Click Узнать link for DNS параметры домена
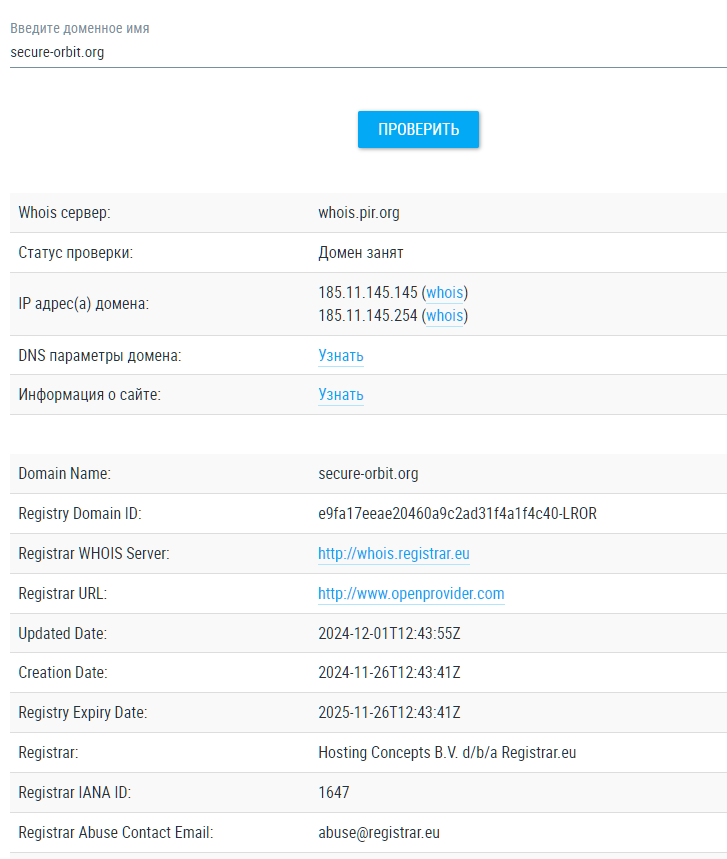 click(x=341, y=356)
